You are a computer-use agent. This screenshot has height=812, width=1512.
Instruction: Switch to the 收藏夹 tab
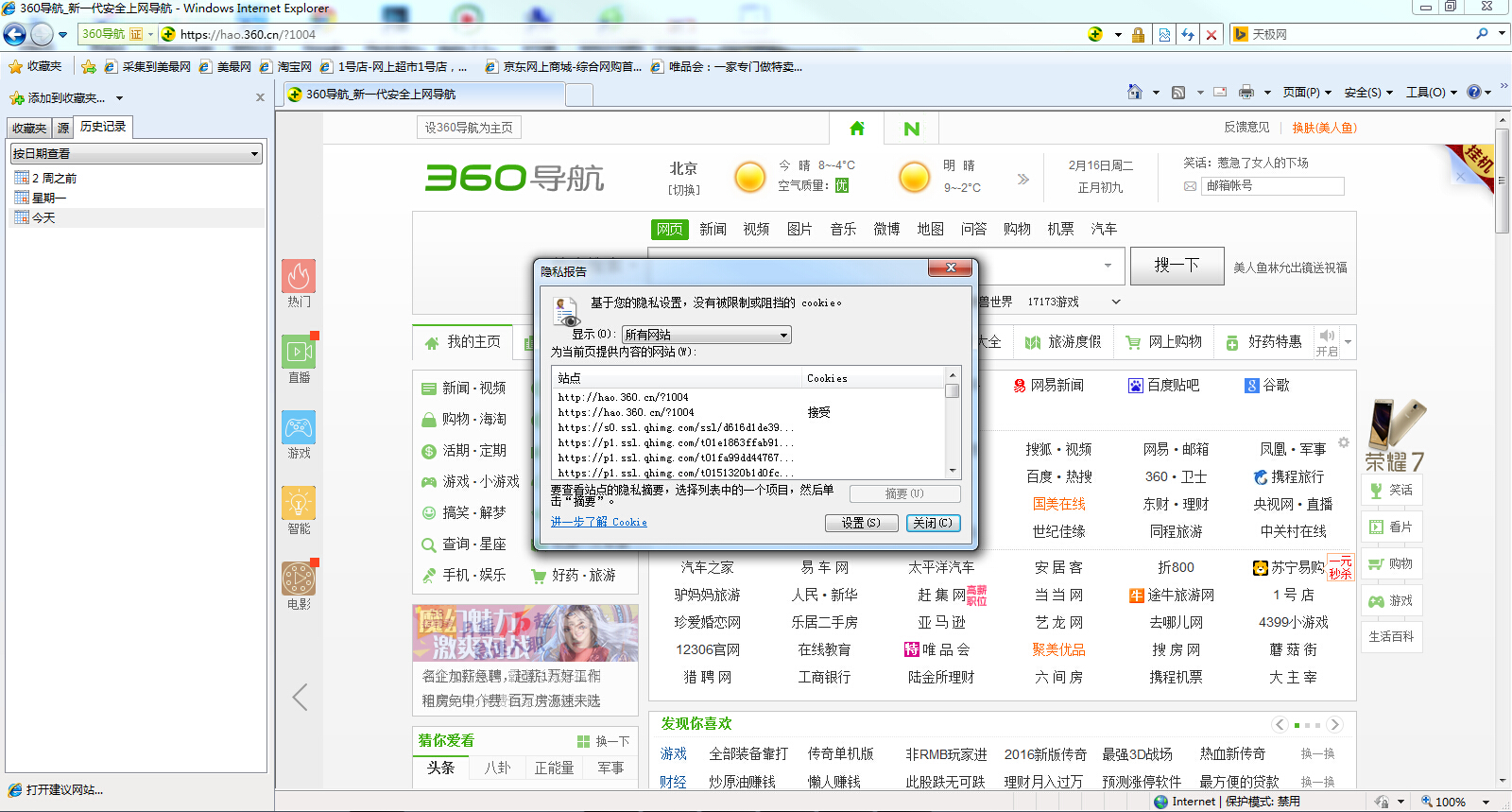click(29, 128)
